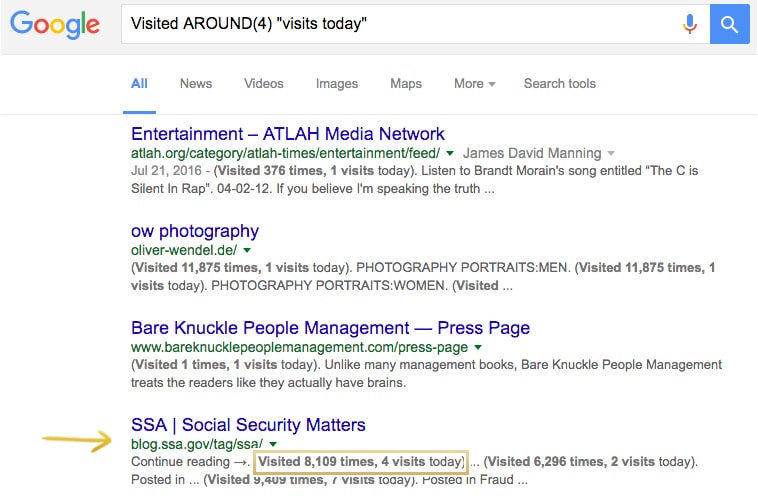Viewport: 758px width, 496px height.
Task: Expand the arrow next to bareknucklepeoplemanagement.com URL
Action: 478,347
